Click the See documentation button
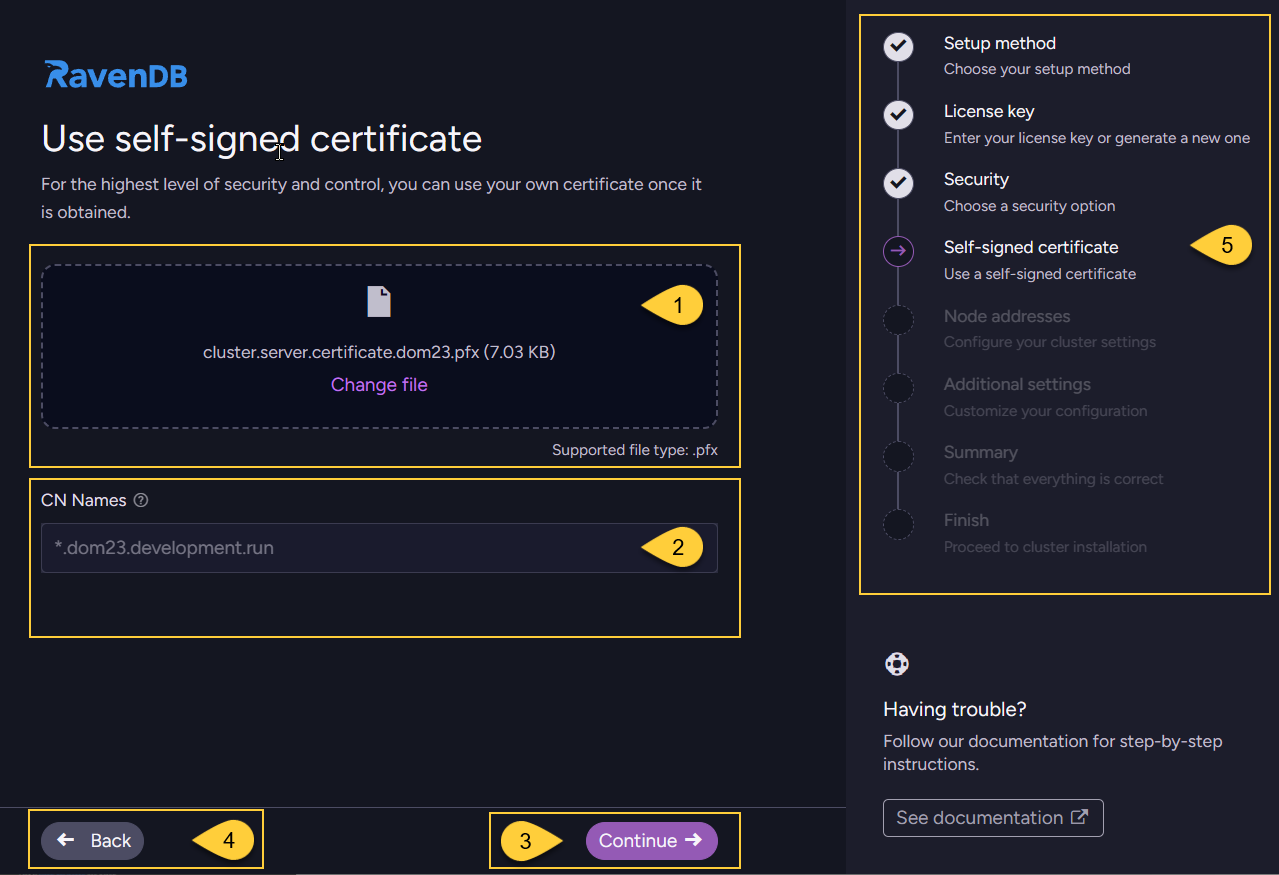Viewport: 1279px width, 875px height. click(992, 817)
